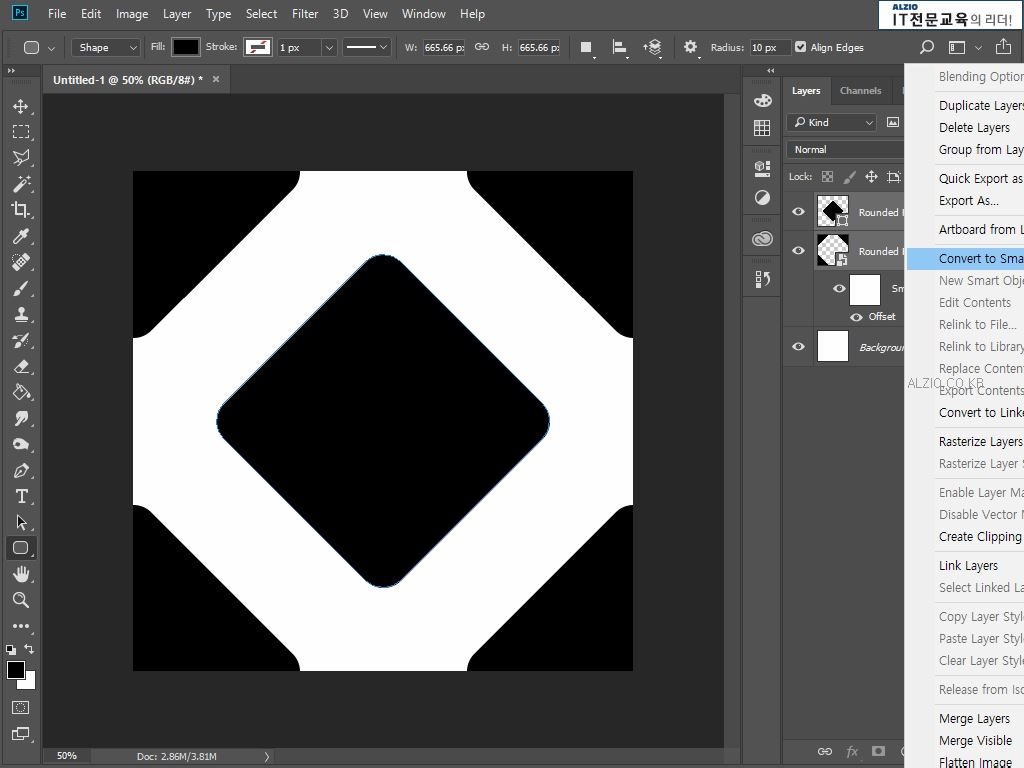
Task: Select the Magic Wand tool
Action: tap(21, 184)
